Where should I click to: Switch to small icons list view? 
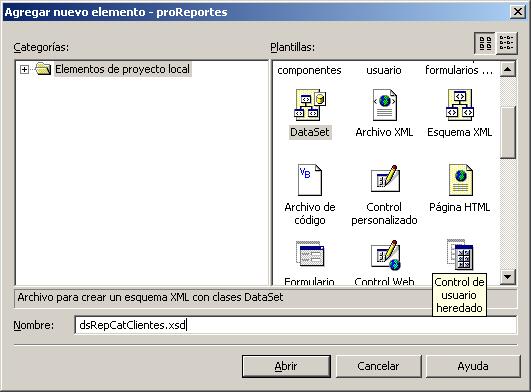point(507,43)
